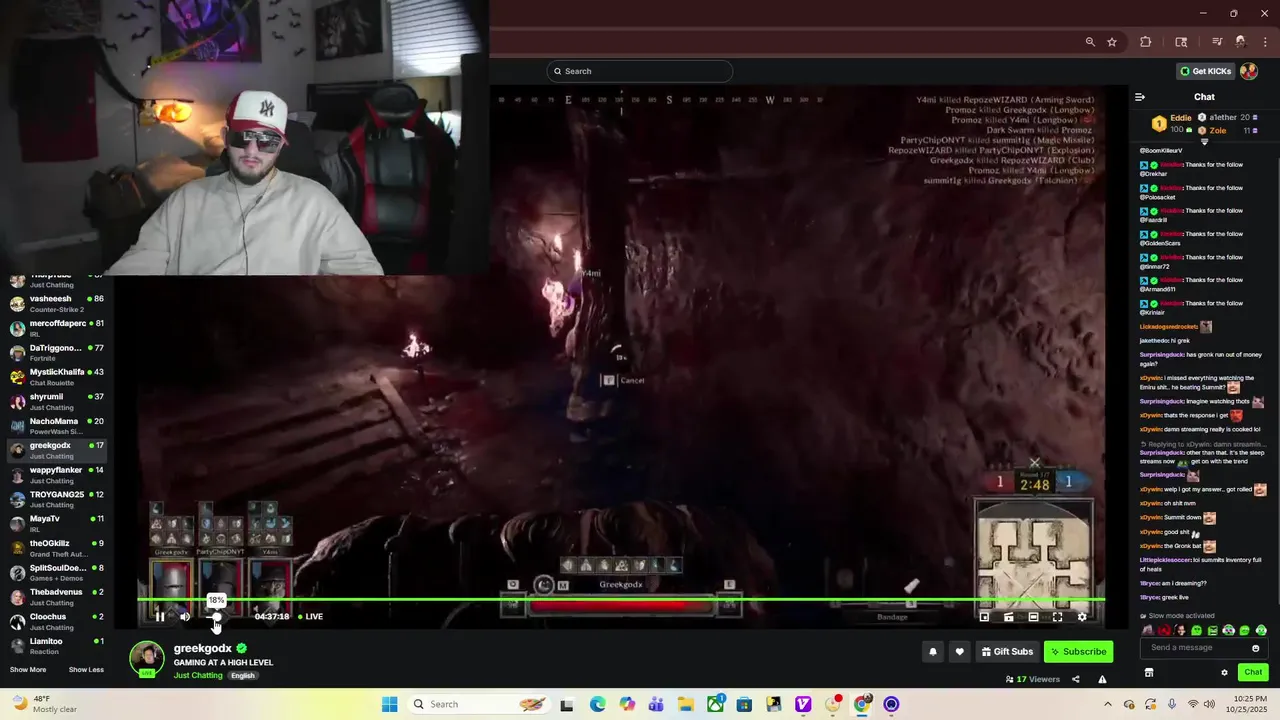Image resolution: width=1280 pixels, height=720 pixels.
Task: Click the Chrome zoom magnifier icon
Action: [1090, 42]
